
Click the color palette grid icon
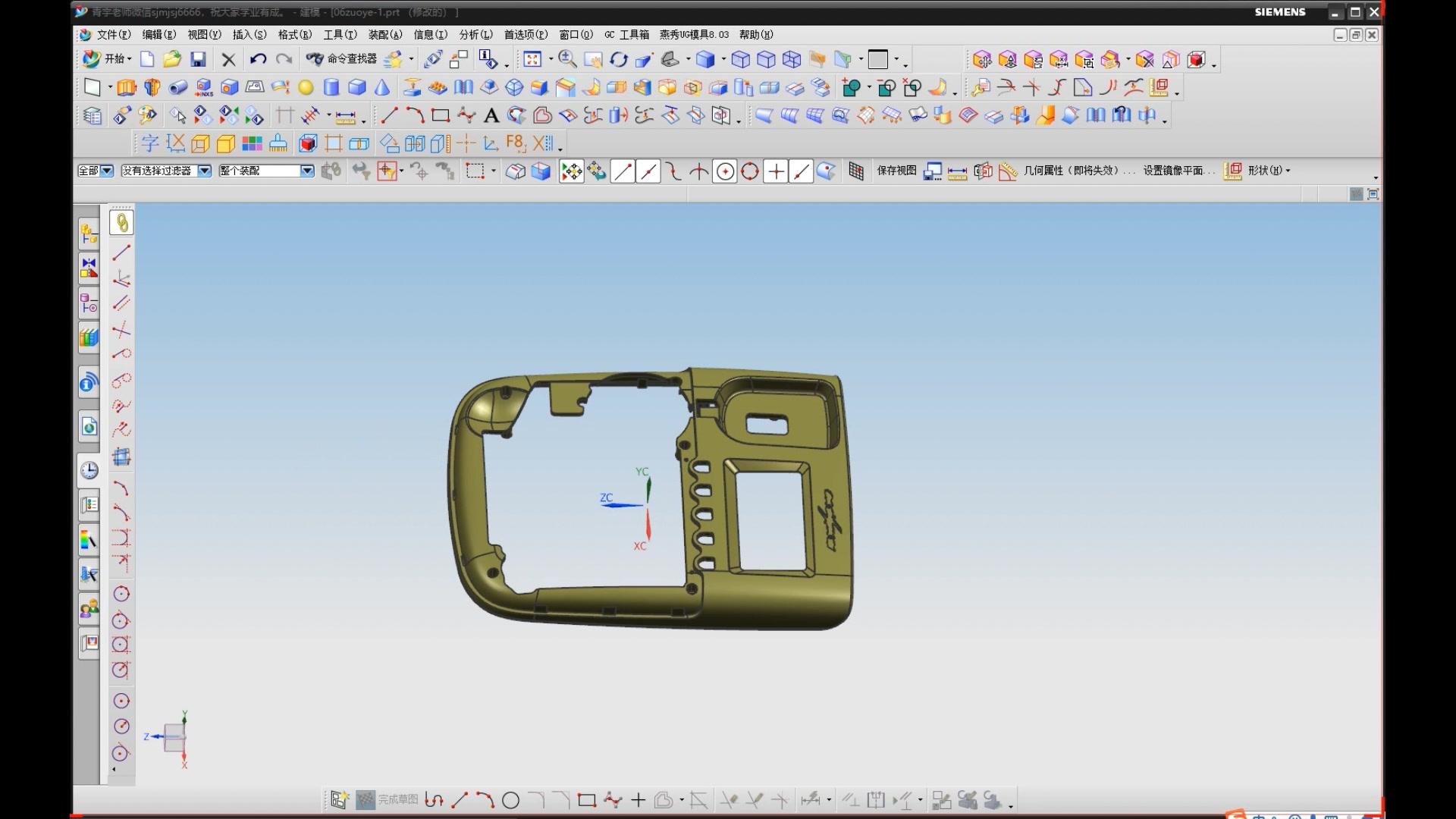tap(252, 143)
